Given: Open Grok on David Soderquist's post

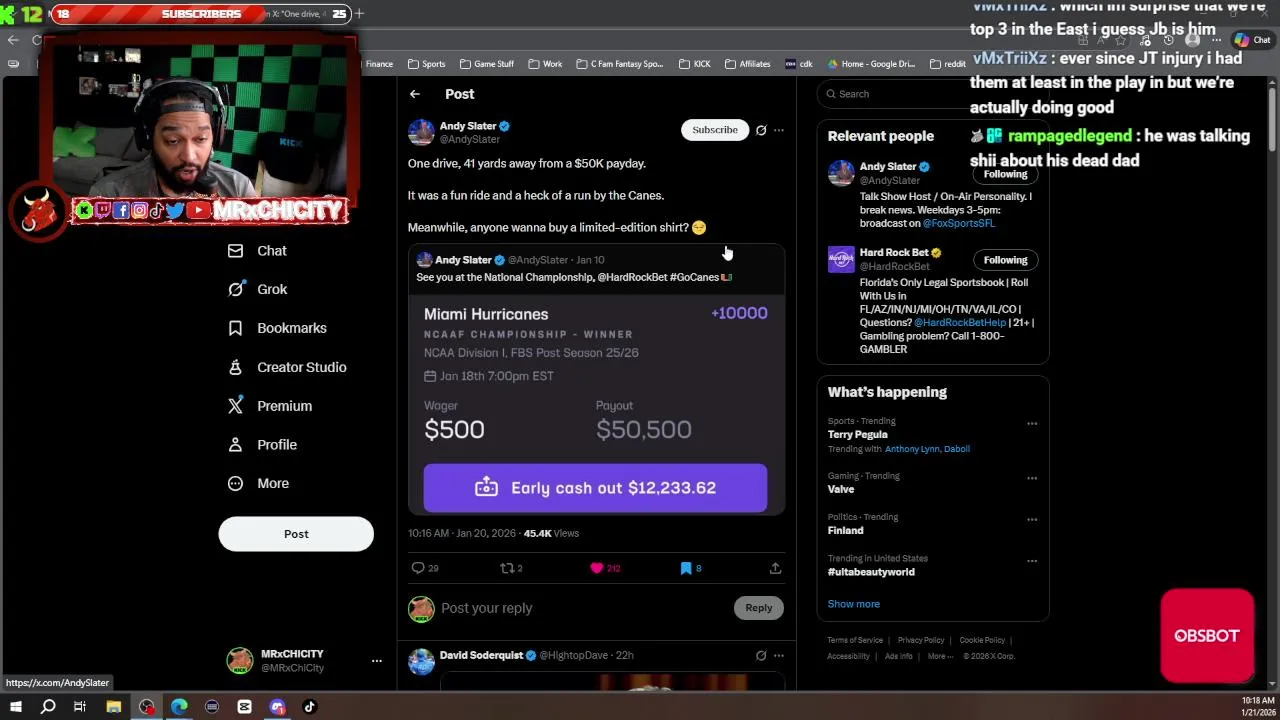Looking at the screenshot, I should 761,656.
